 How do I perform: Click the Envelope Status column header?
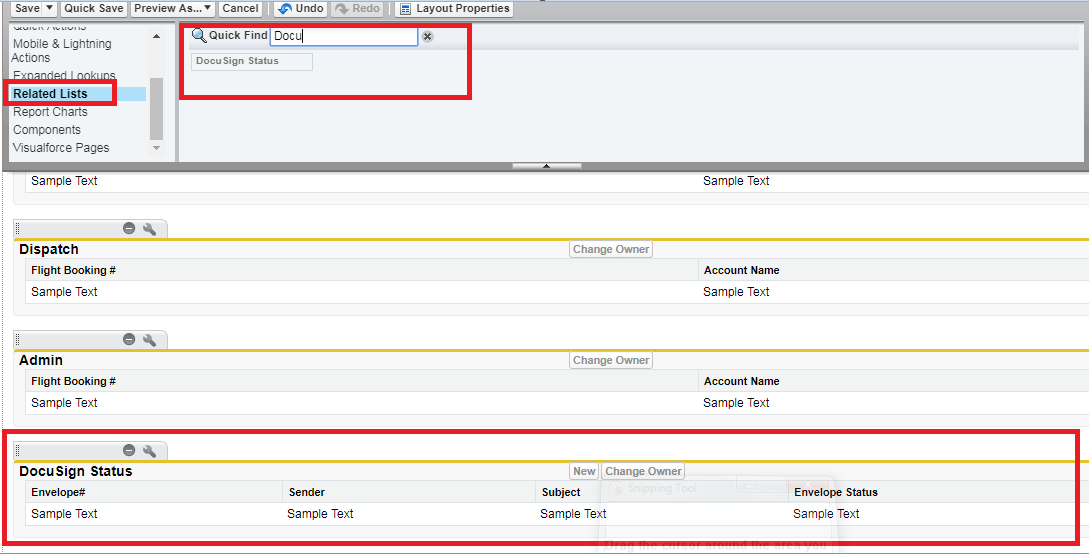tap(836, 492)
